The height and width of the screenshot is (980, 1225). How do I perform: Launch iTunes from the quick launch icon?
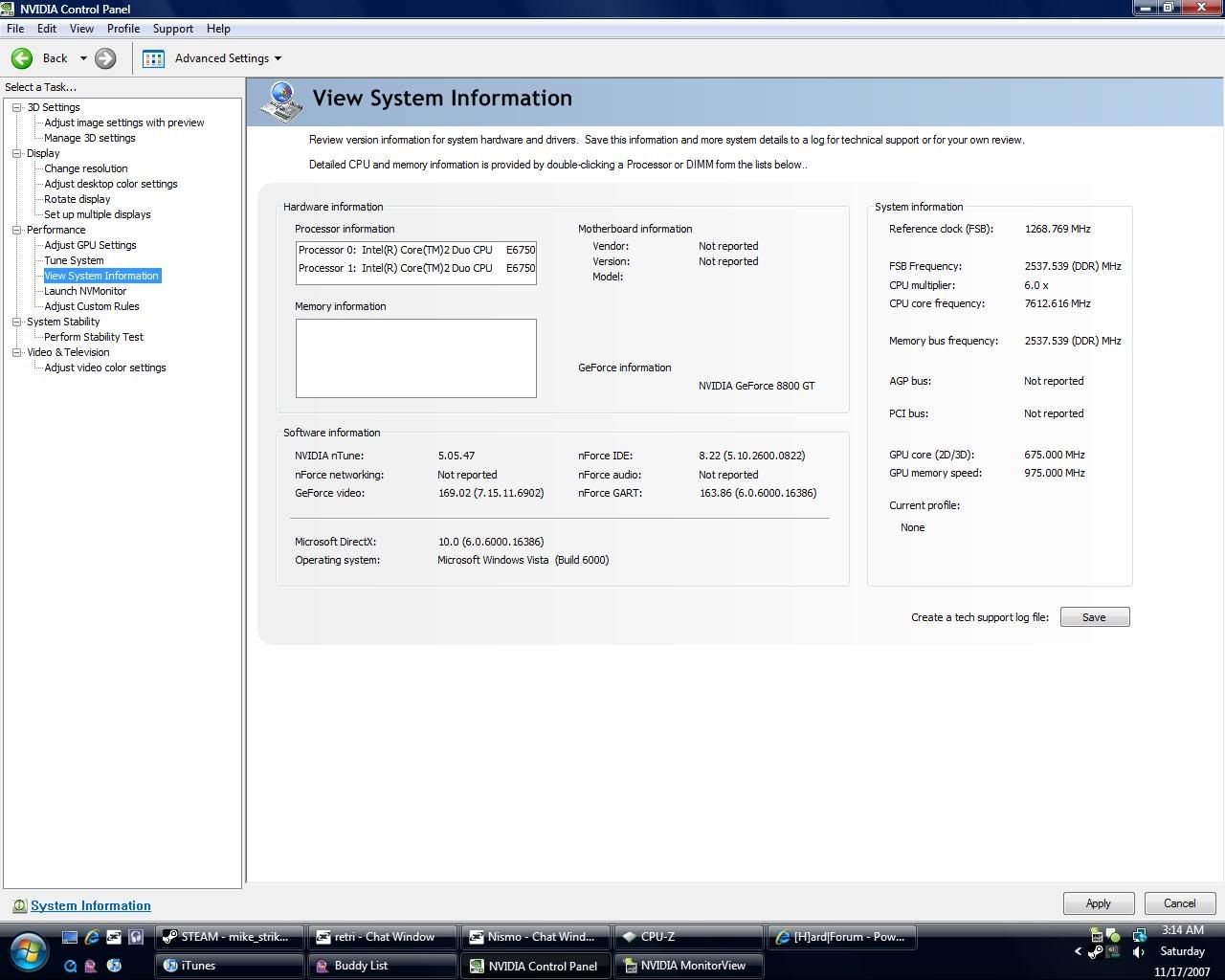click(114, 966)
